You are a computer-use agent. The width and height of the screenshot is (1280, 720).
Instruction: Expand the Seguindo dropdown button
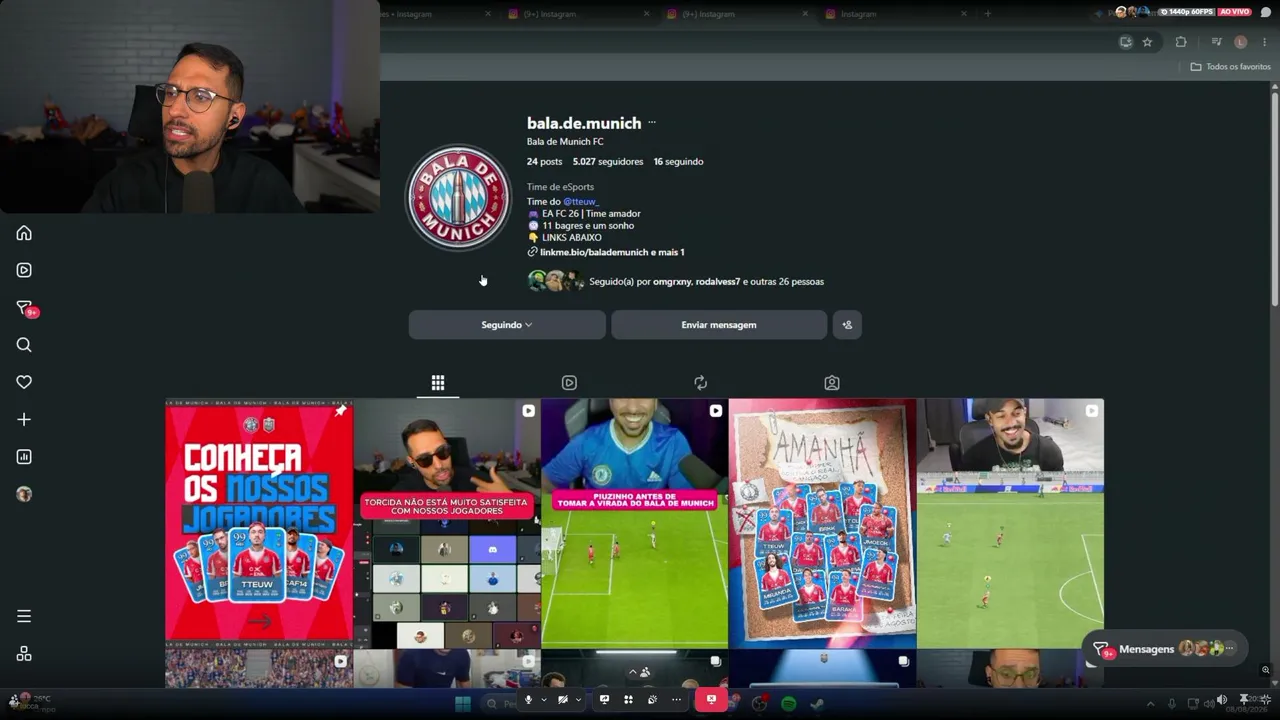click(507, 325)
